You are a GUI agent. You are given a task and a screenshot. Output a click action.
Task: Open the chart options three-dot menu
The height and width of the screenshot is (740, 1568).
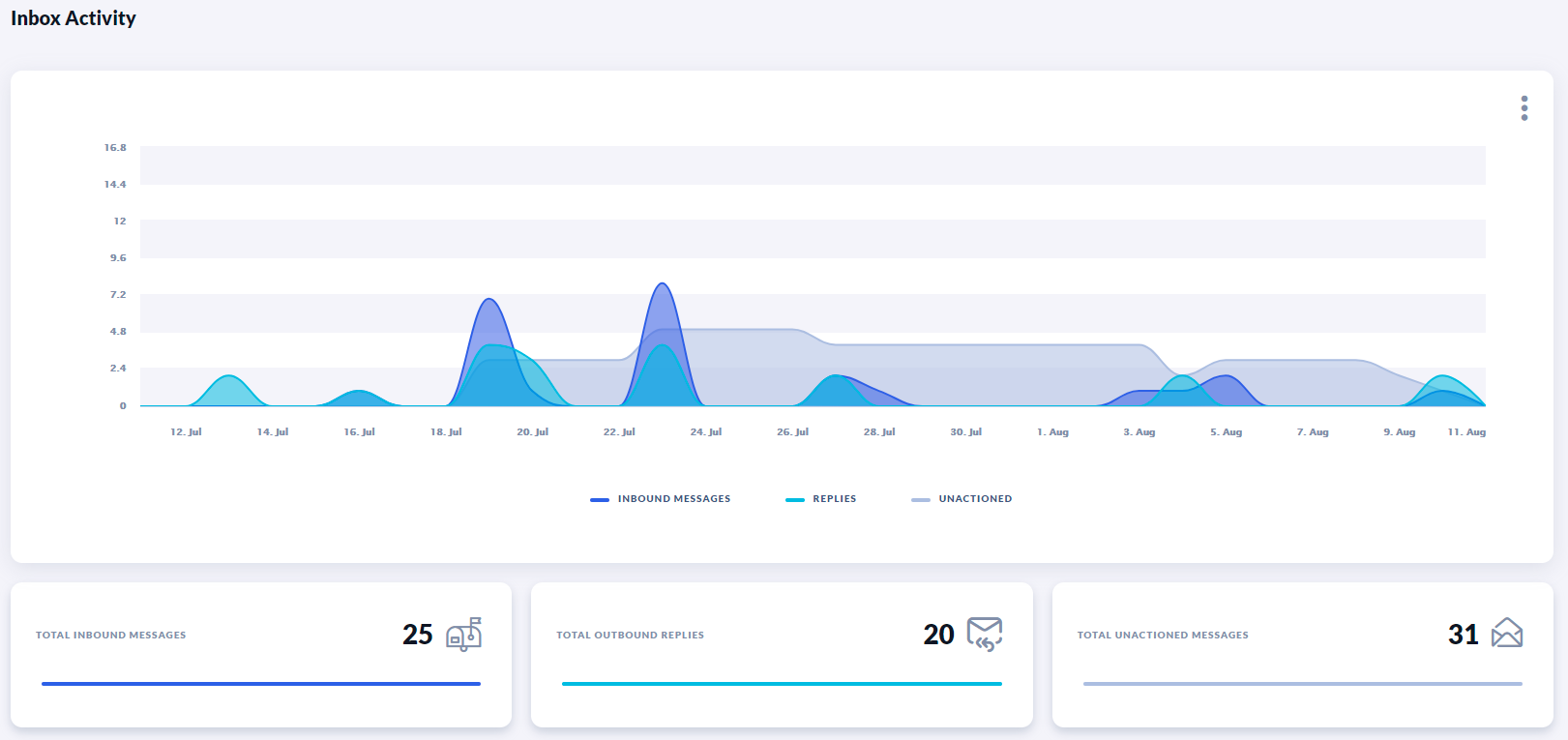[x=1524, y=107]
